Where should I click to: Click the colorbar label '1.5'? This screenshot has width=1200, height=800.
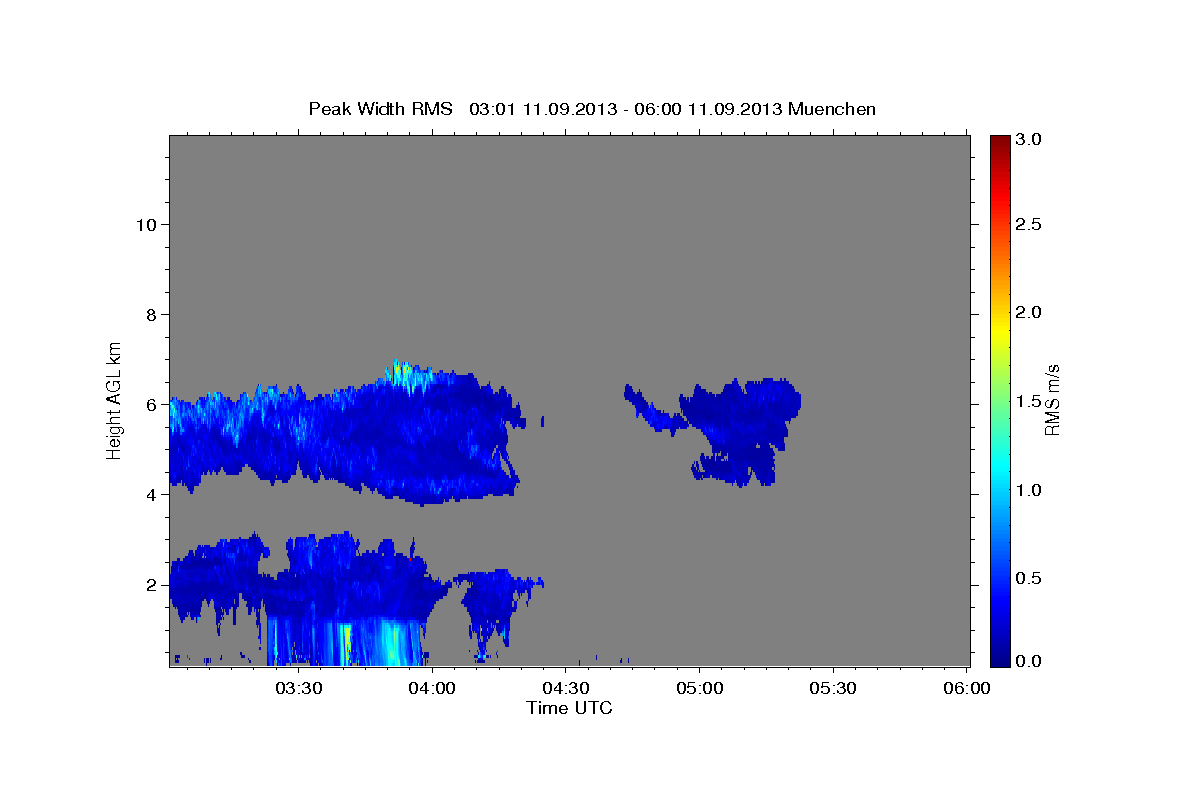coord(1028,401)
